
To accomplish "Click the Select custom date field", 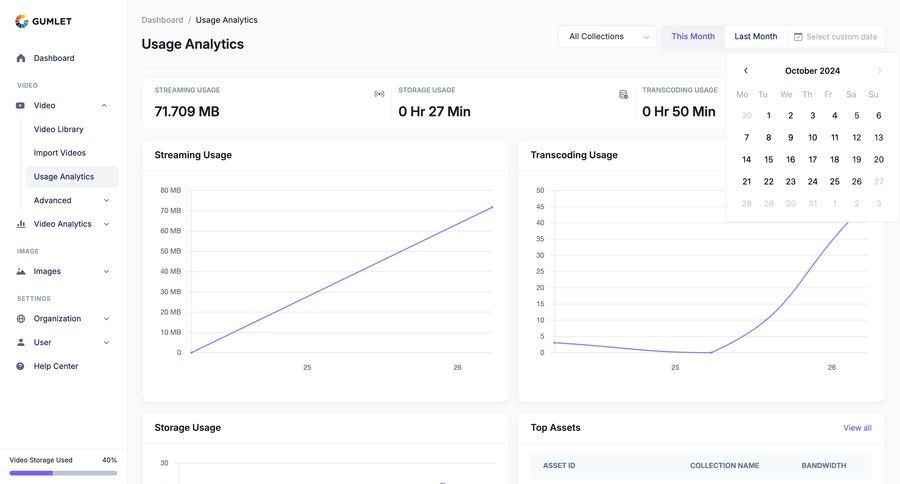I will (836, 37).
